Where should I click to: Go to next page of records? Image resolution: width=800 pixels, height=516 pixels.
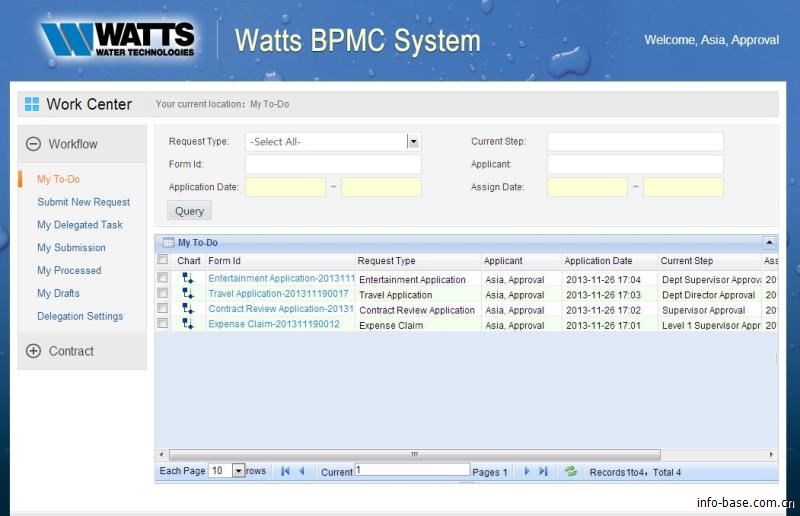[x=527, y=471]
